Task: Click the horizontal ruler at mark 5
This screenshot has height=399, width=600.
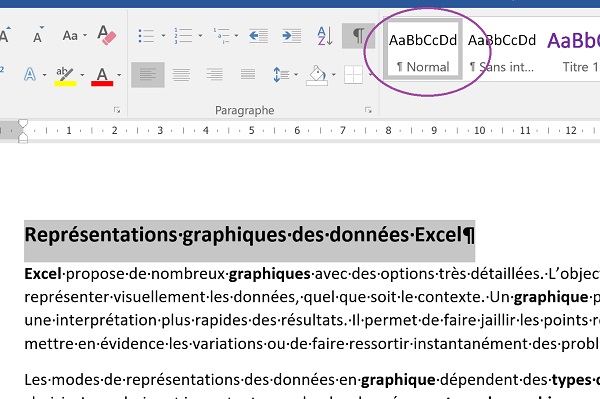Action: [251, 130]
